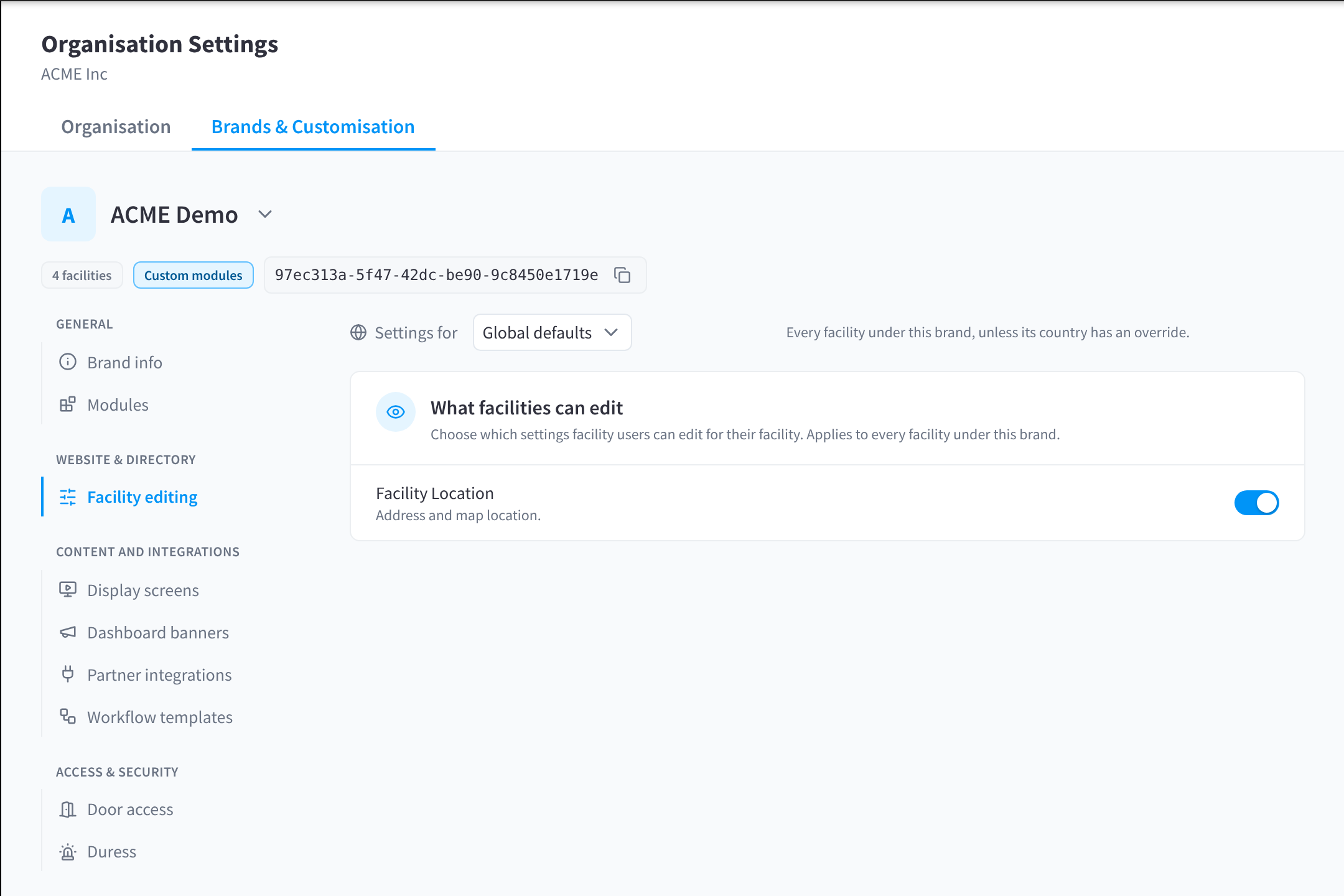1344x896 pixels.
Task: Switch to the Organisation tab
Action: pos(116,127)
